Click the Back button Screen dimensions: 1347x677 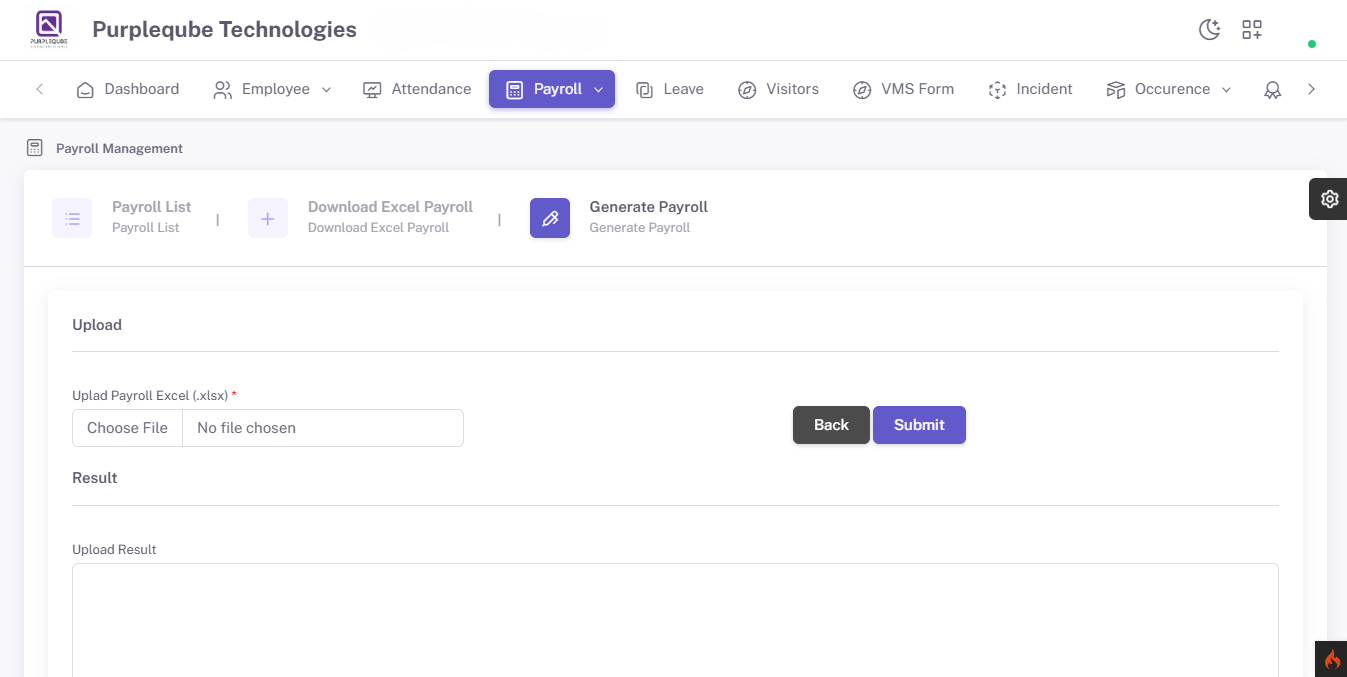831,425
